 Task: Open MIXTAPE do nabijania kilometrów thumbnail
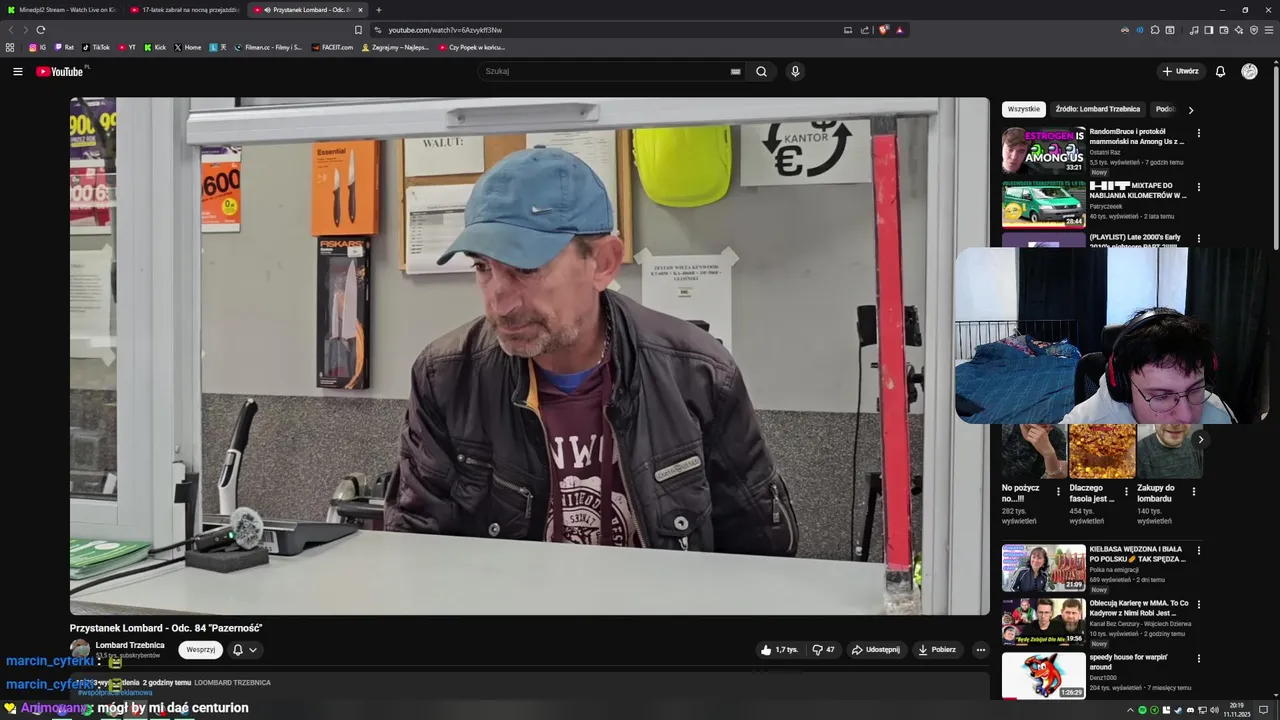pyautogui.click(x=1043, y=205)
